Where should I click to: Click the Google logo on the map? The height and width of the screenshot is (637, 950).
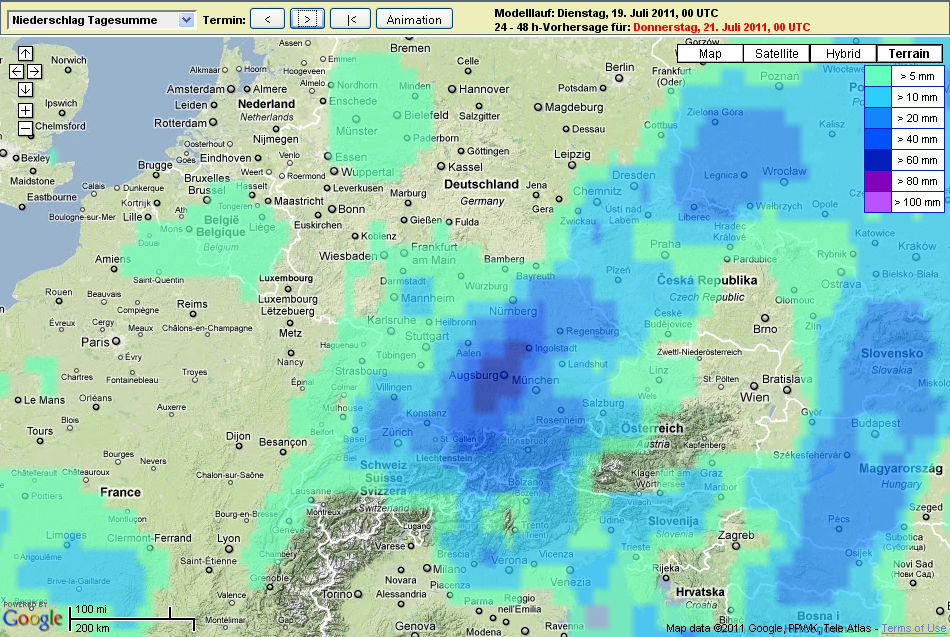point(32,619)
